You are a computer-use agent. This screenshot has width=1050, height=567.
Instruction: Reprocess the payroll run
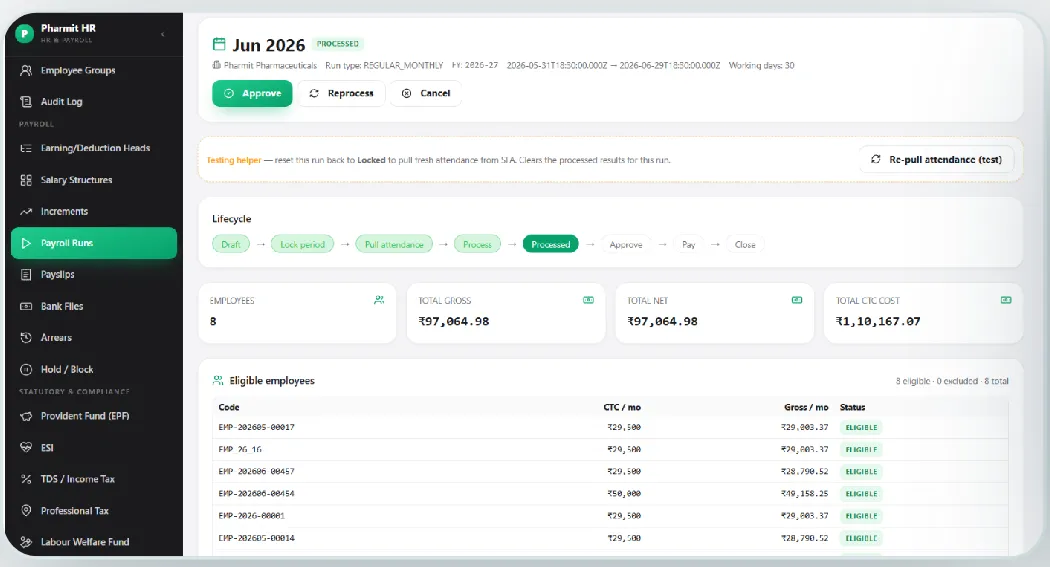342,94
